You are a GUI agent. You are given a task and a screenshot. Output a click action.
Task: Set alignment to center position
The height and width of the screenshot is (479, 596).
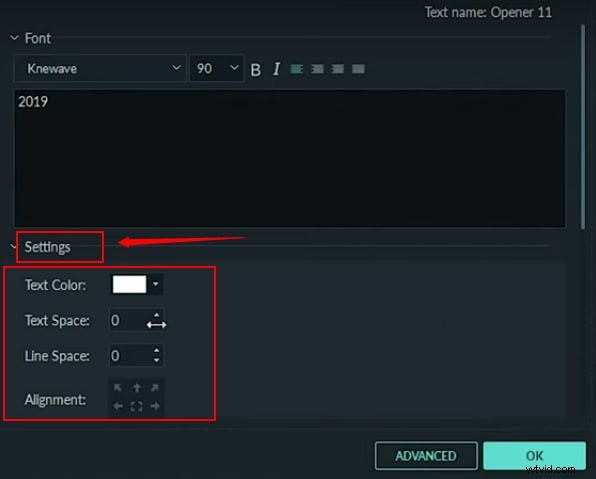tap(136, 406)
